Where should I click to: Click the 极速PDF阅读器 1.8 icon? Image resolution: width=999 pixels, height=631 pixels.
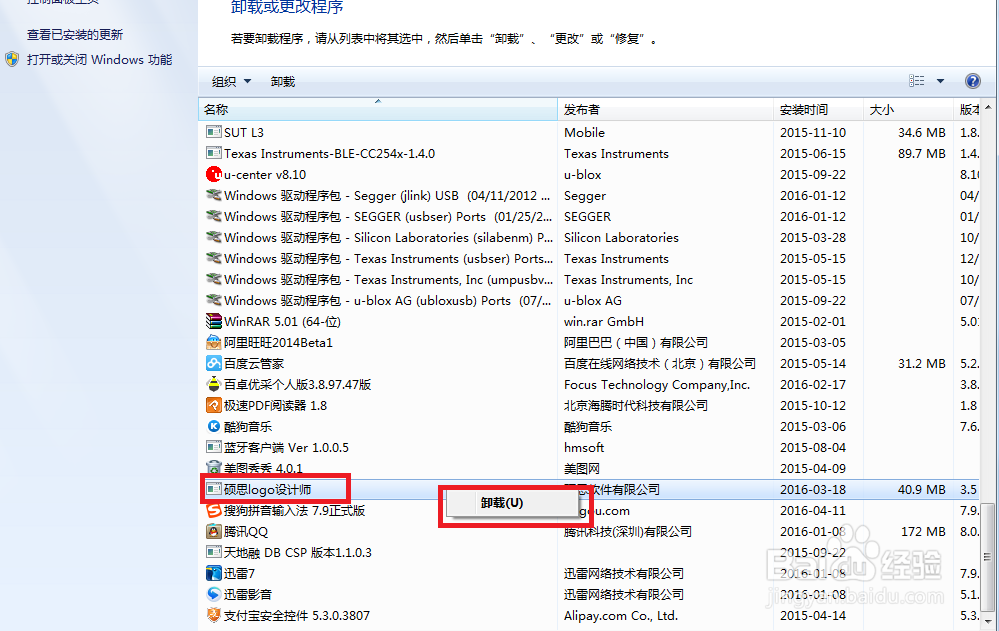213,405
